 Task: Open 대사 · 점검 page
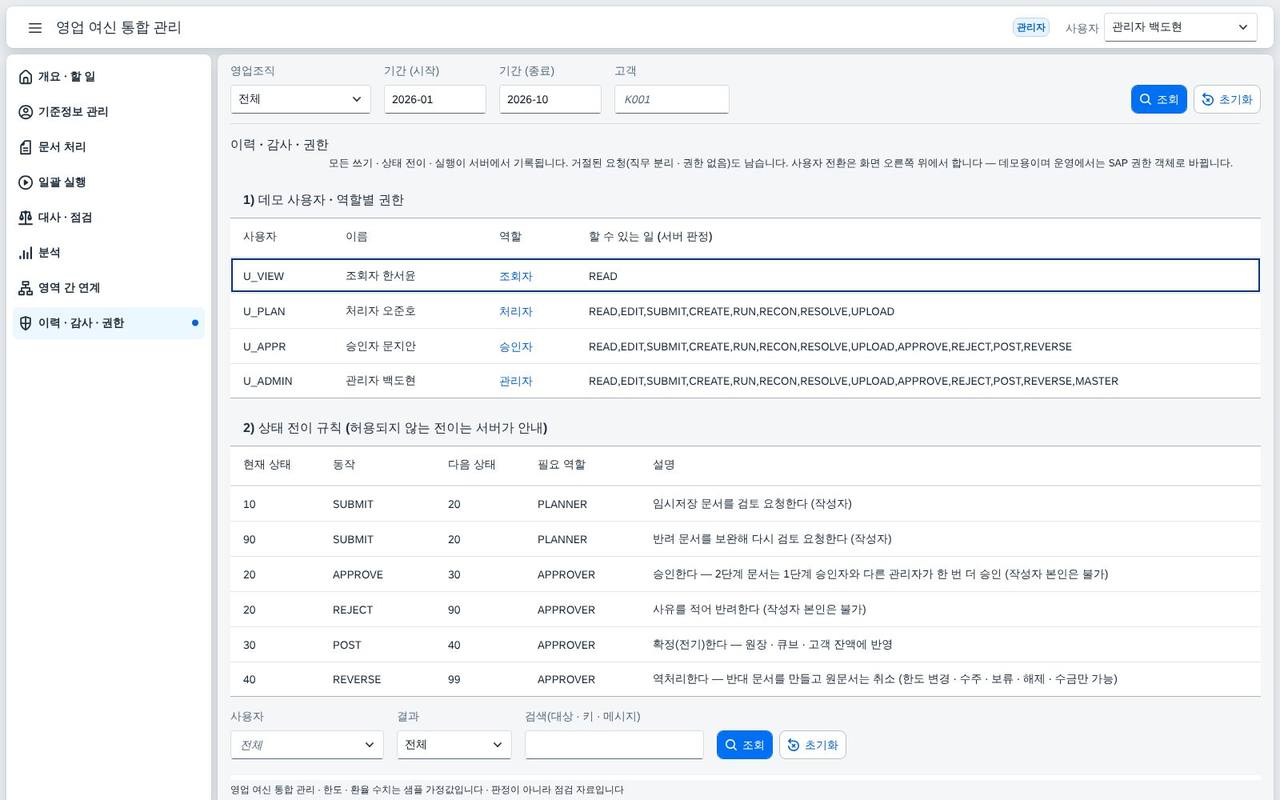click(x=109, y=217)
